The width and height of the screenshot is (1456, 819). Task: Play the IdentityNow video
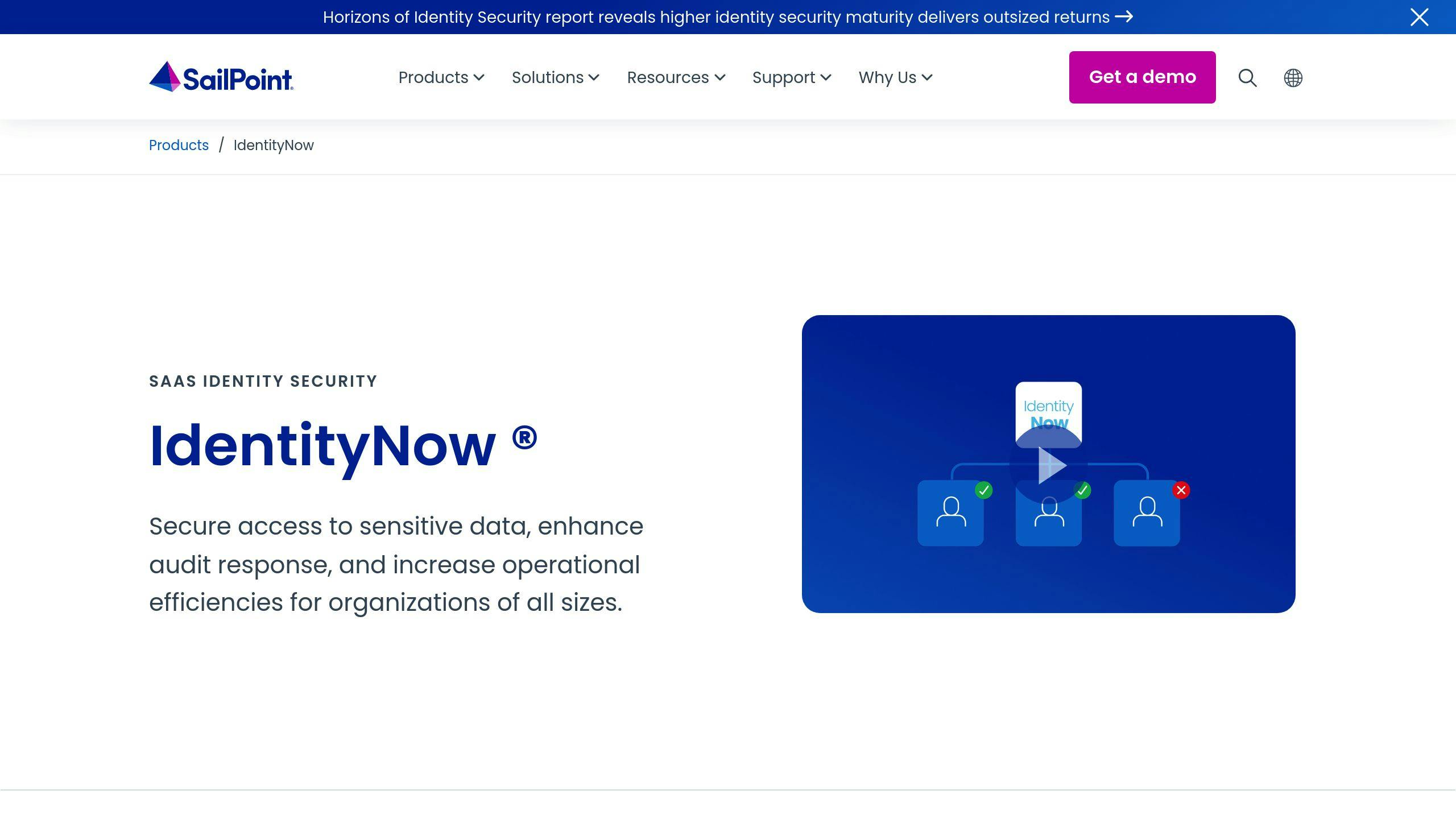pos(1049,465)
